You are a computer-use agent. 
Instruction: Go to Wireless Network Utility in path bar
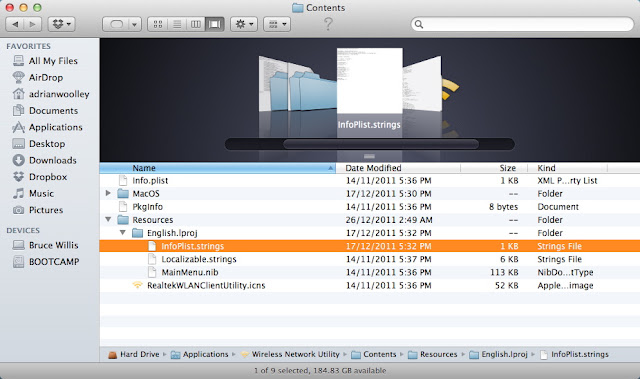coord(290,355)
